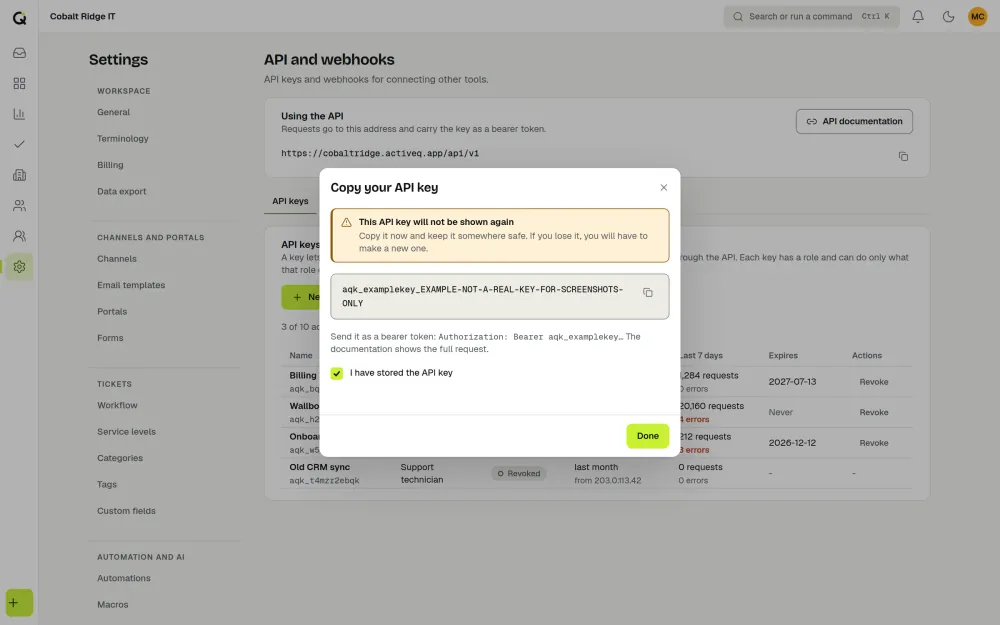This screenshot has height=625, width=1000.
Task: Open the inbox icon in left sidebar
Action: [19, 53]
